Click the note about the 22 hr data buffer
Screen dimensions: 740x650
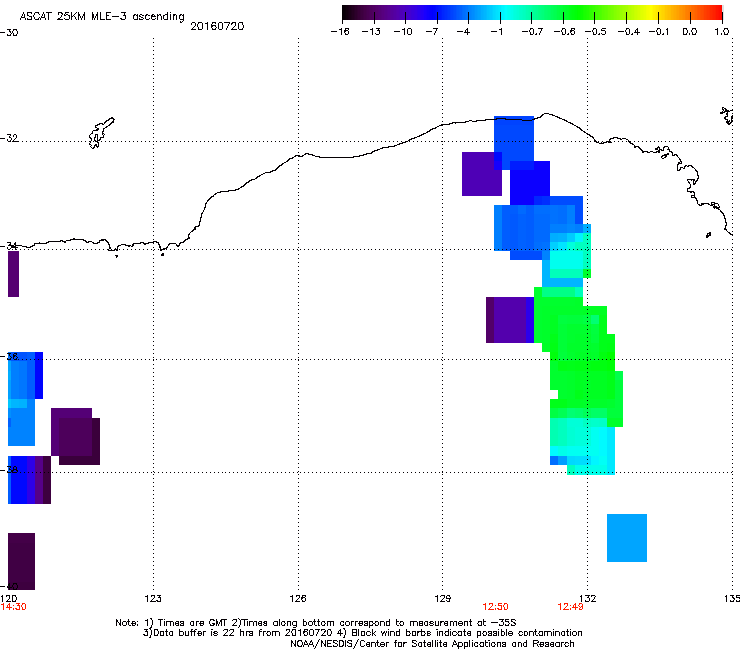pyautogui.click(x=362, y=633)
